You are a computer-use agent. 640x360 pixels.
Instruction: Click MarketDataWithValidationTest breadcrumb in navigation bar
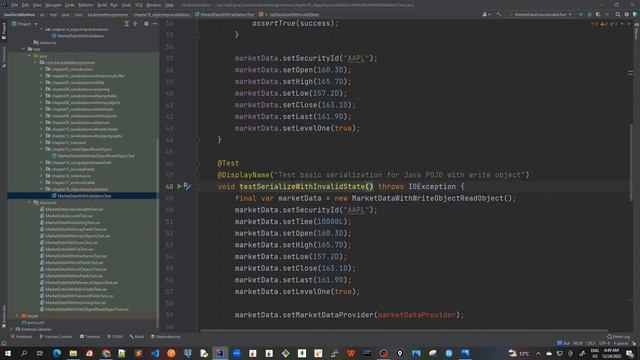click(x=224, y=14)
